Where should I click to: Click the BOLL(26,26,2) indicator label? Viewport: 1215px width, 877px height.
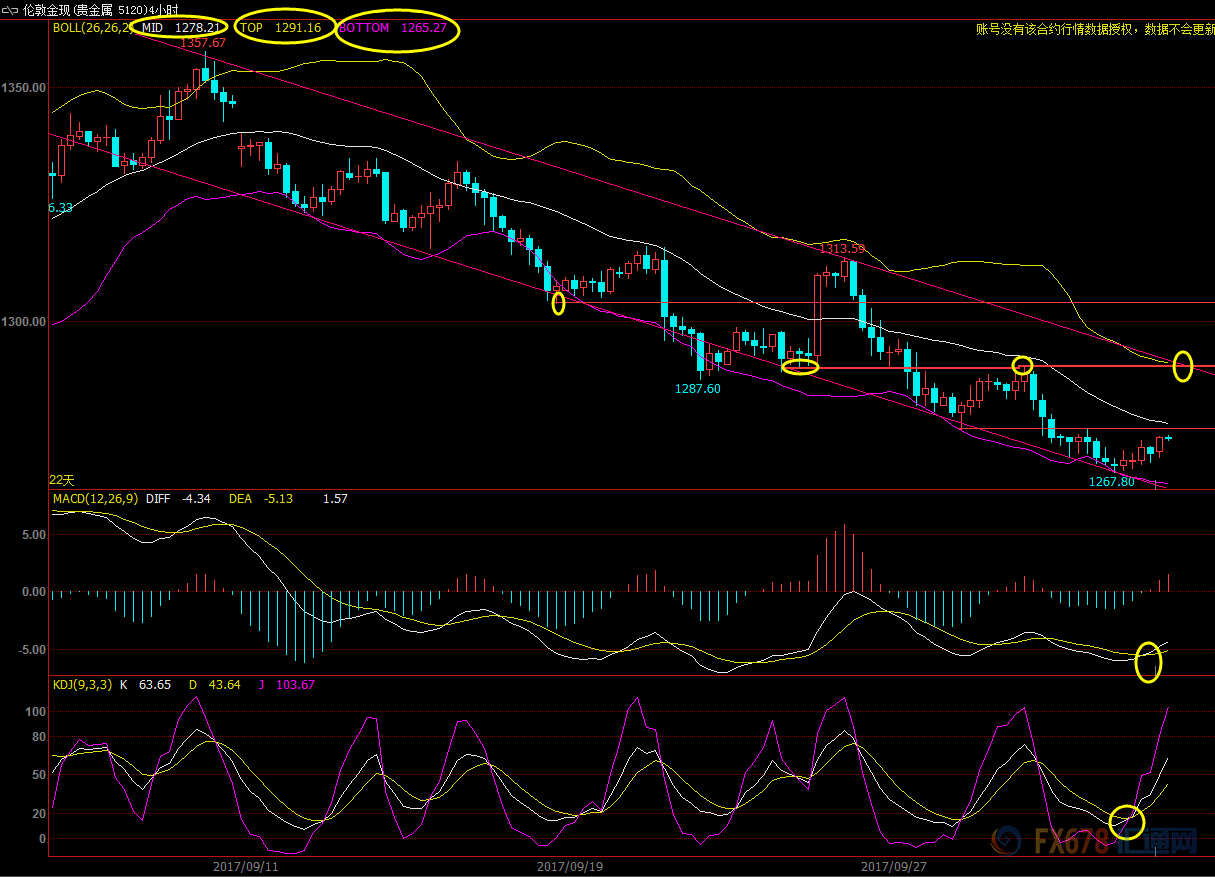click(x=90, y=28)
